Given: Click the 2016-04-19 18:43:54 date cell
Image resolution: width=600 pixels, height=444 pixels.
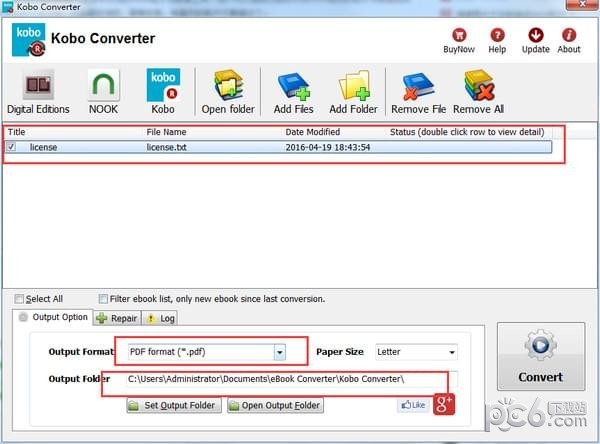Looking at the screenshot, I should [x=328, y=147].
